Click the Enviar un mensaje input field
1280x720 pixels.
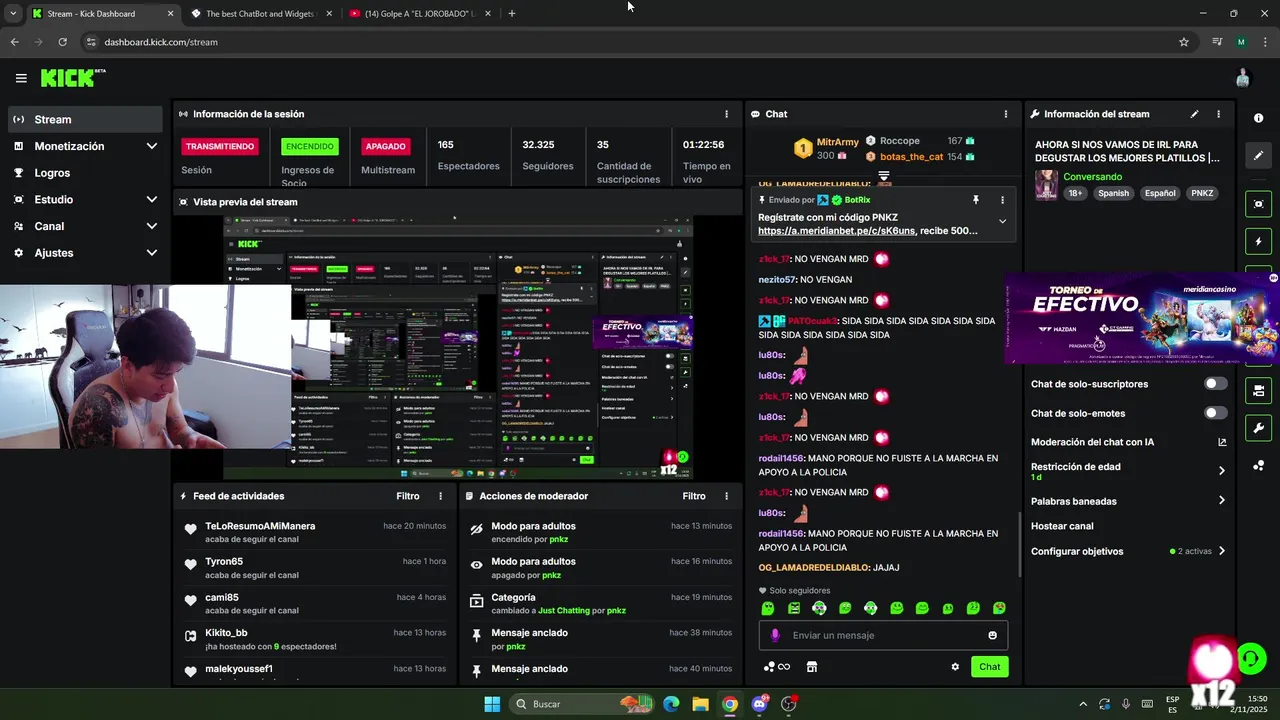(x=884, y=635)
